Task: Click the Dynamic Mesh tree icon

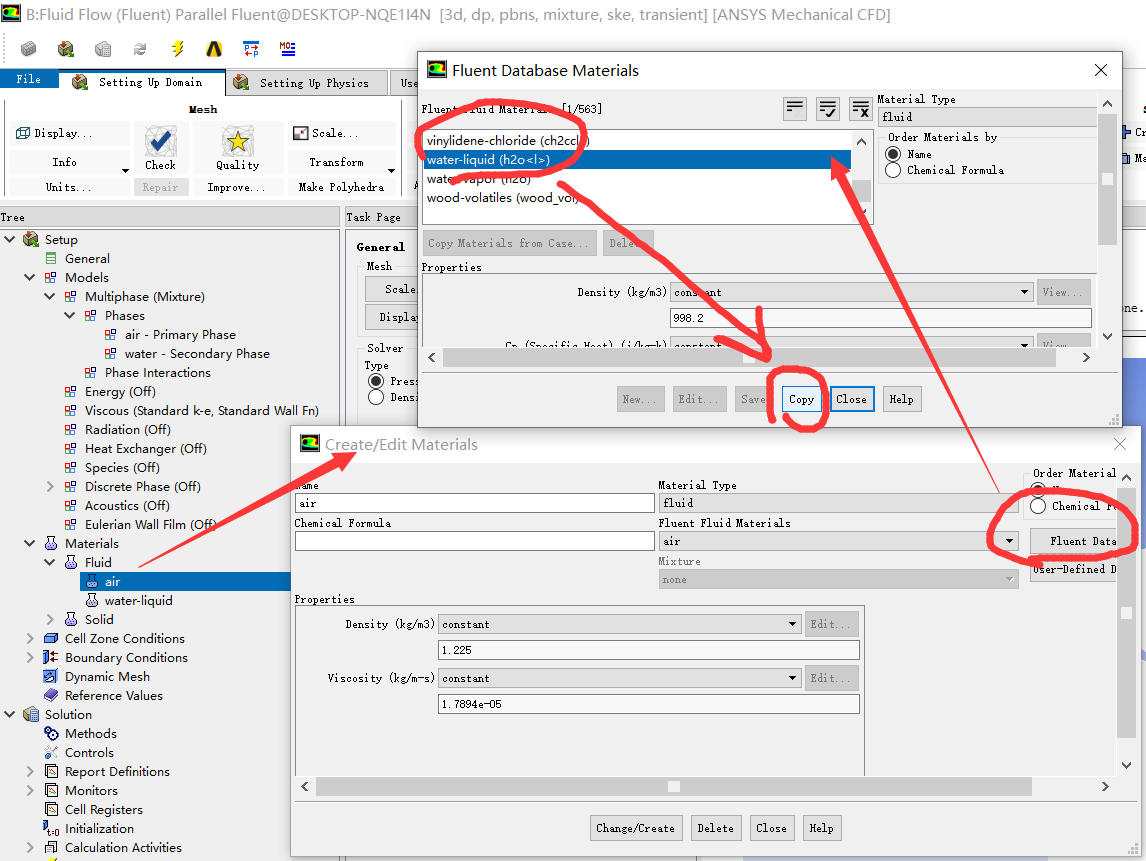Action: [51, 676]
